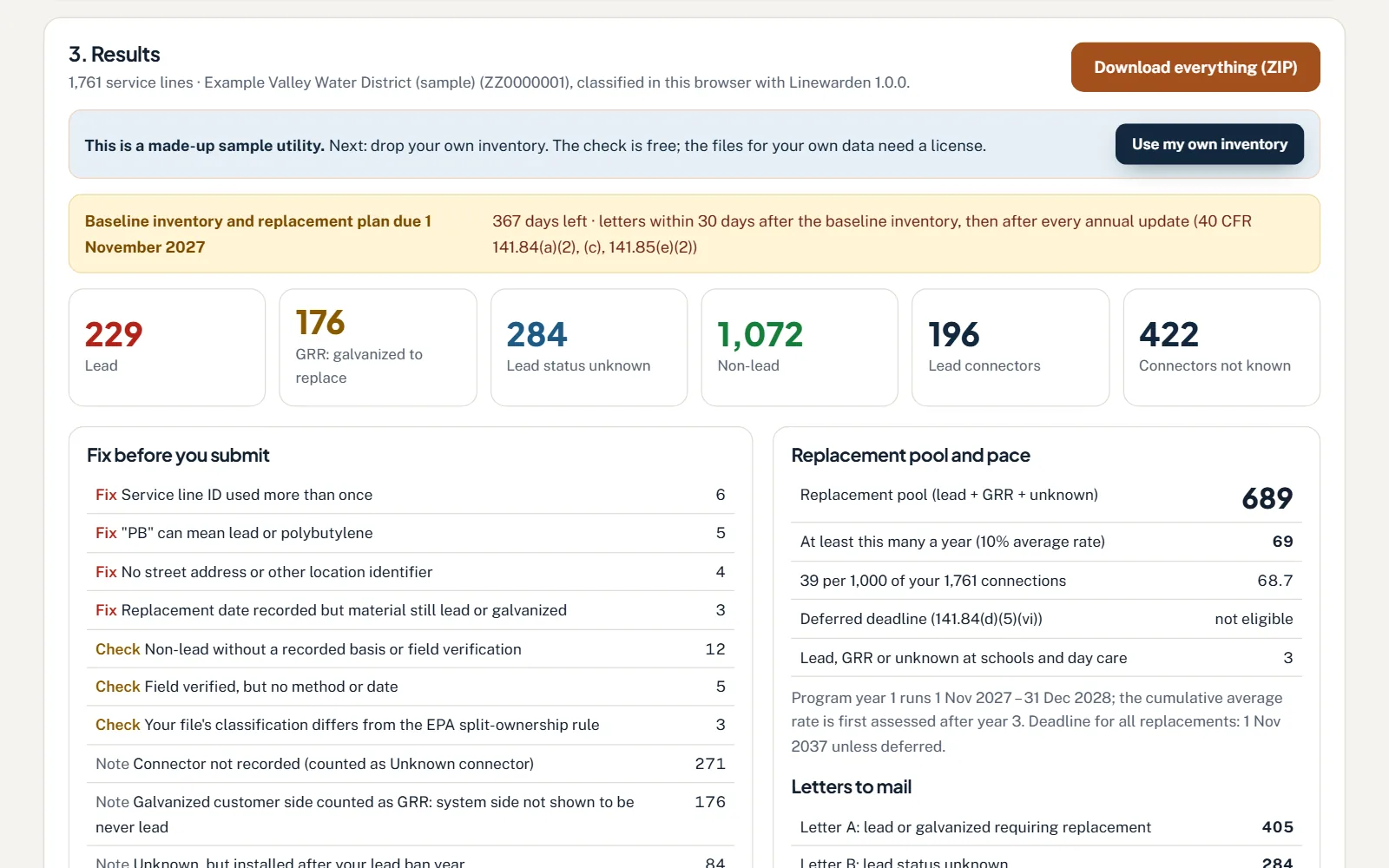
Task: Click the Program year 1 runs paragraph
Action: 1037,722
